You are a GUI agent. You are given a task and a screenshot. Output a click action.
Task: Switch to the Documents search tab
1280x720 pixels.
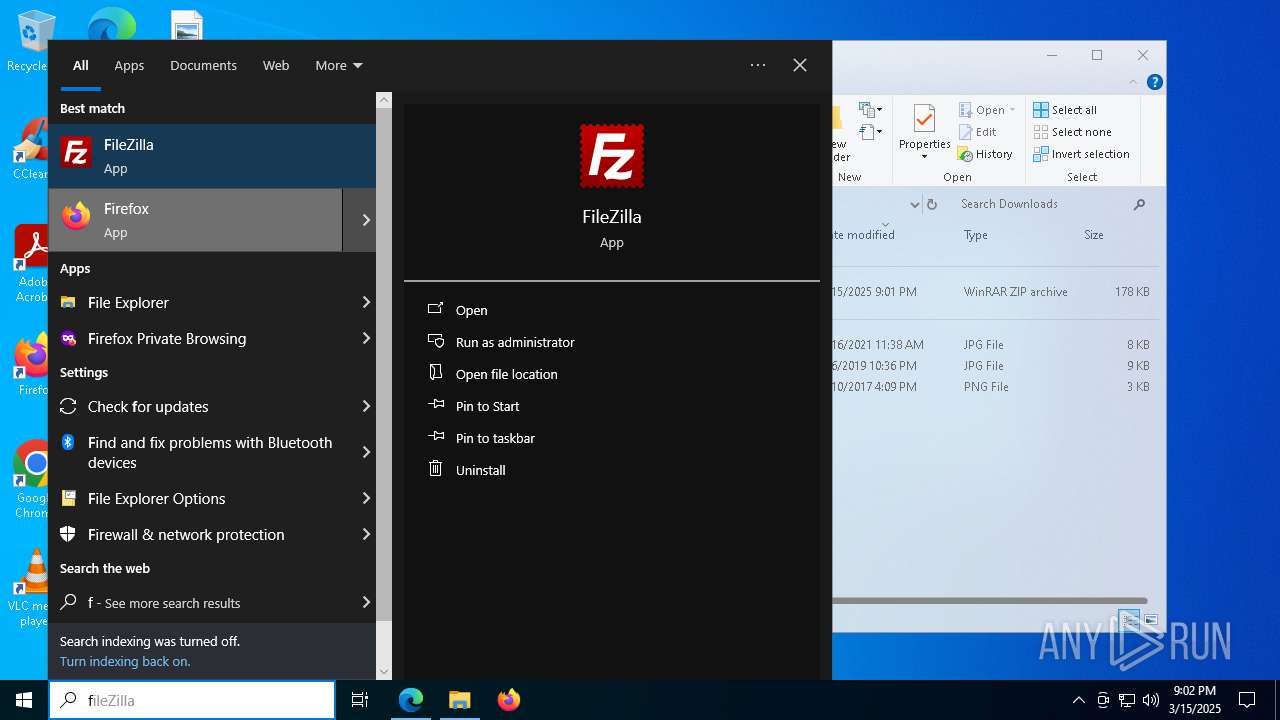[203, 65]
